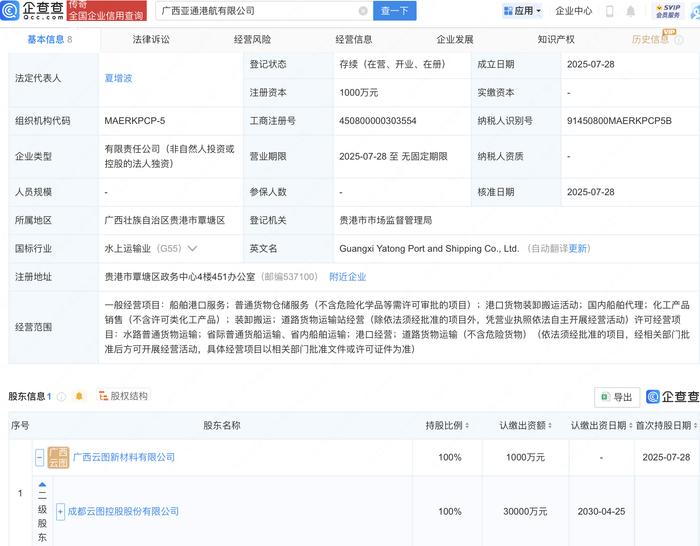
Task: Select 30000万元 subscribed capital cell
Action: pyautogui.click(x=525, y=512)
